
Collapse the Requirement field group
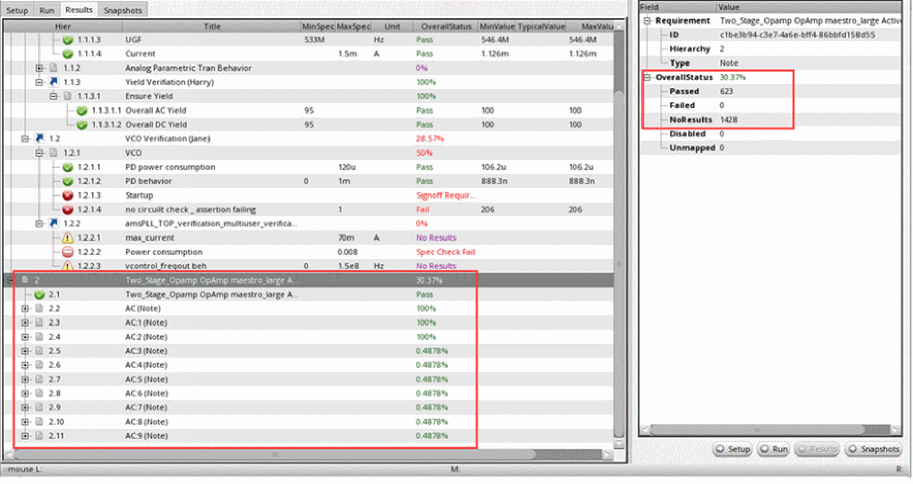pyautogui.click(x=645, y=20)
